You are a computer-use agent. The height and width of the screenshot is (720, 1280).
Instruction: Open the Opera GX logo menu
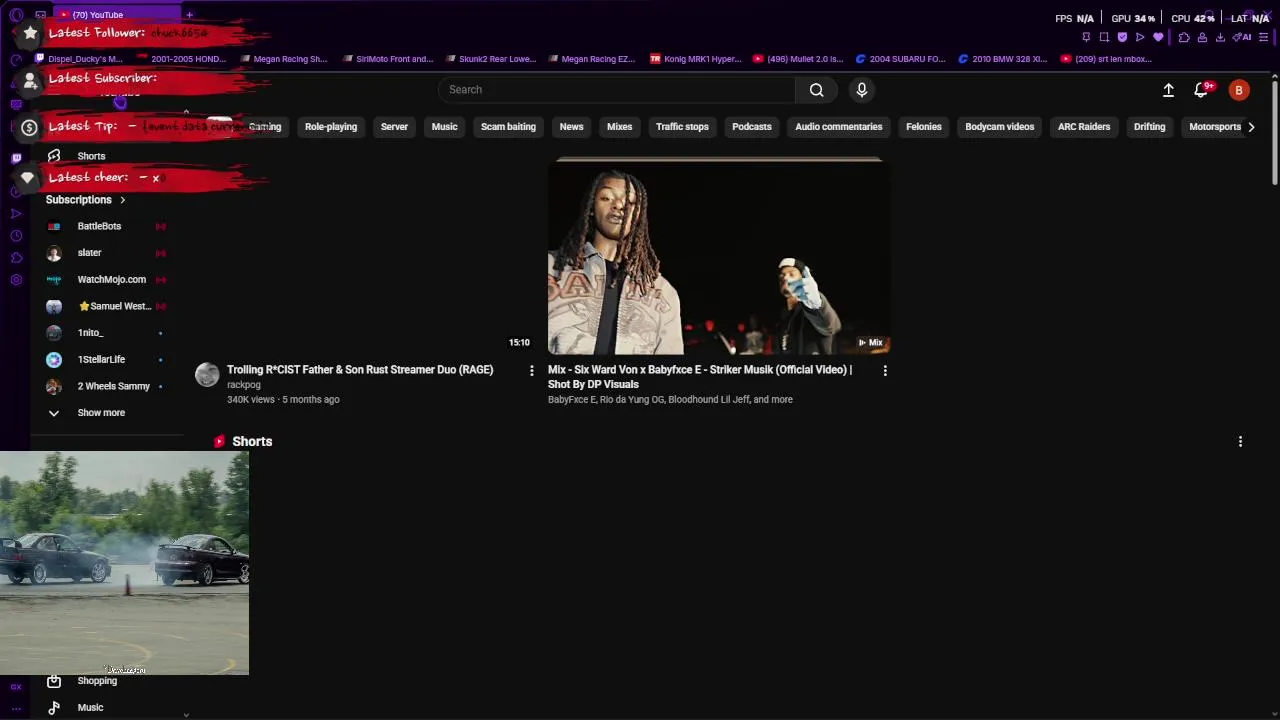(x=16, y=15)
